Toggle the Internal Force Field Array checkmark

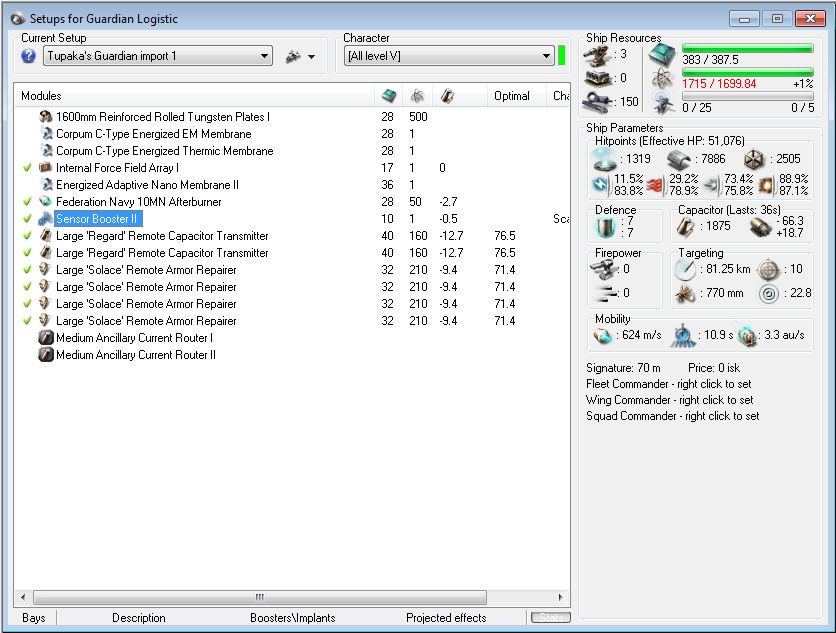click(28, 167)
